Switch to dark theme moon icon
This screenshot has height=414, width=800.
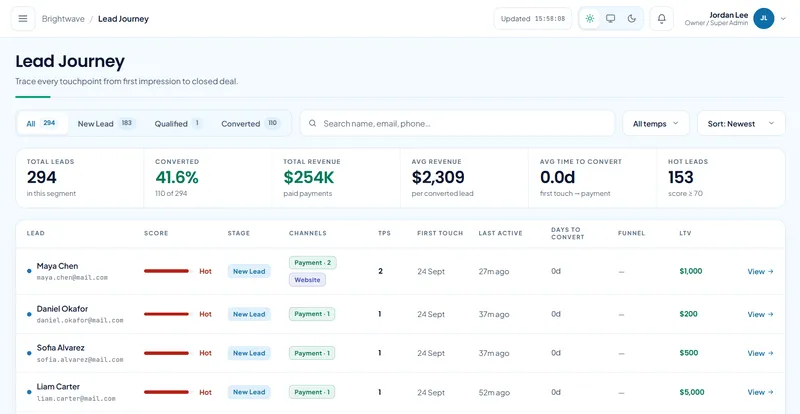click(x=632, y=19)
